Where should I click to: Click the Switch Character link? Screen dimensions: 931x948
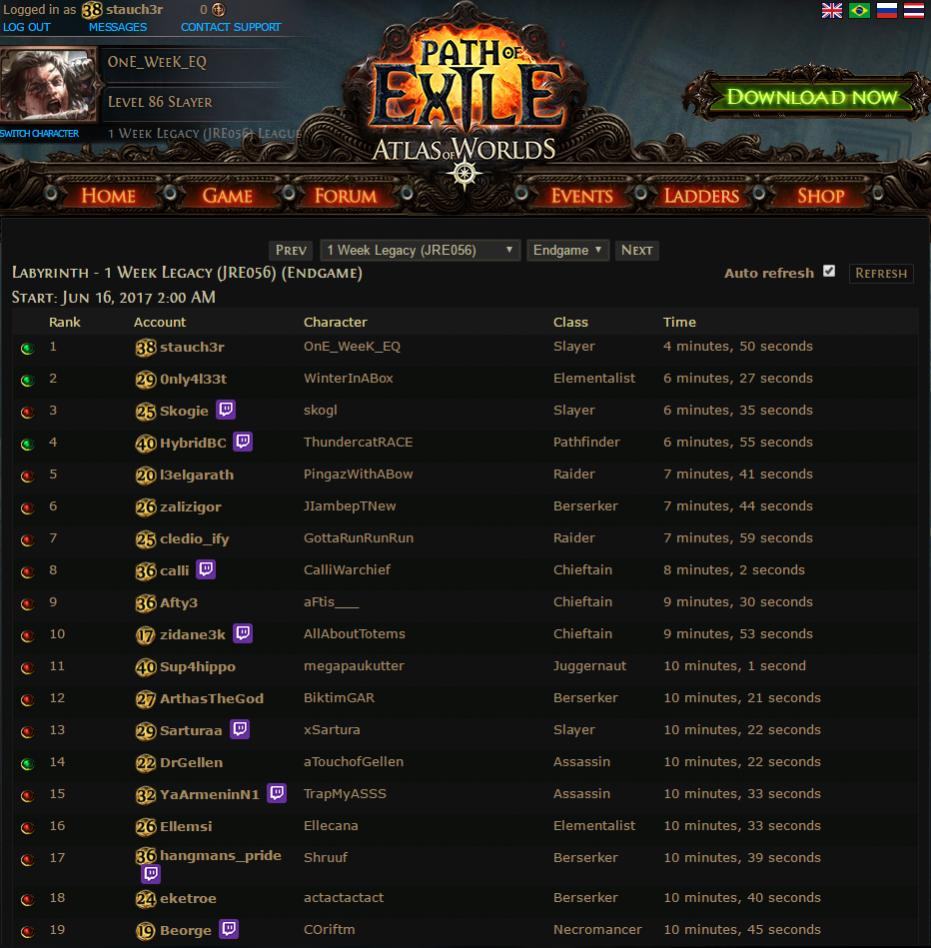[x=39, y=134]
